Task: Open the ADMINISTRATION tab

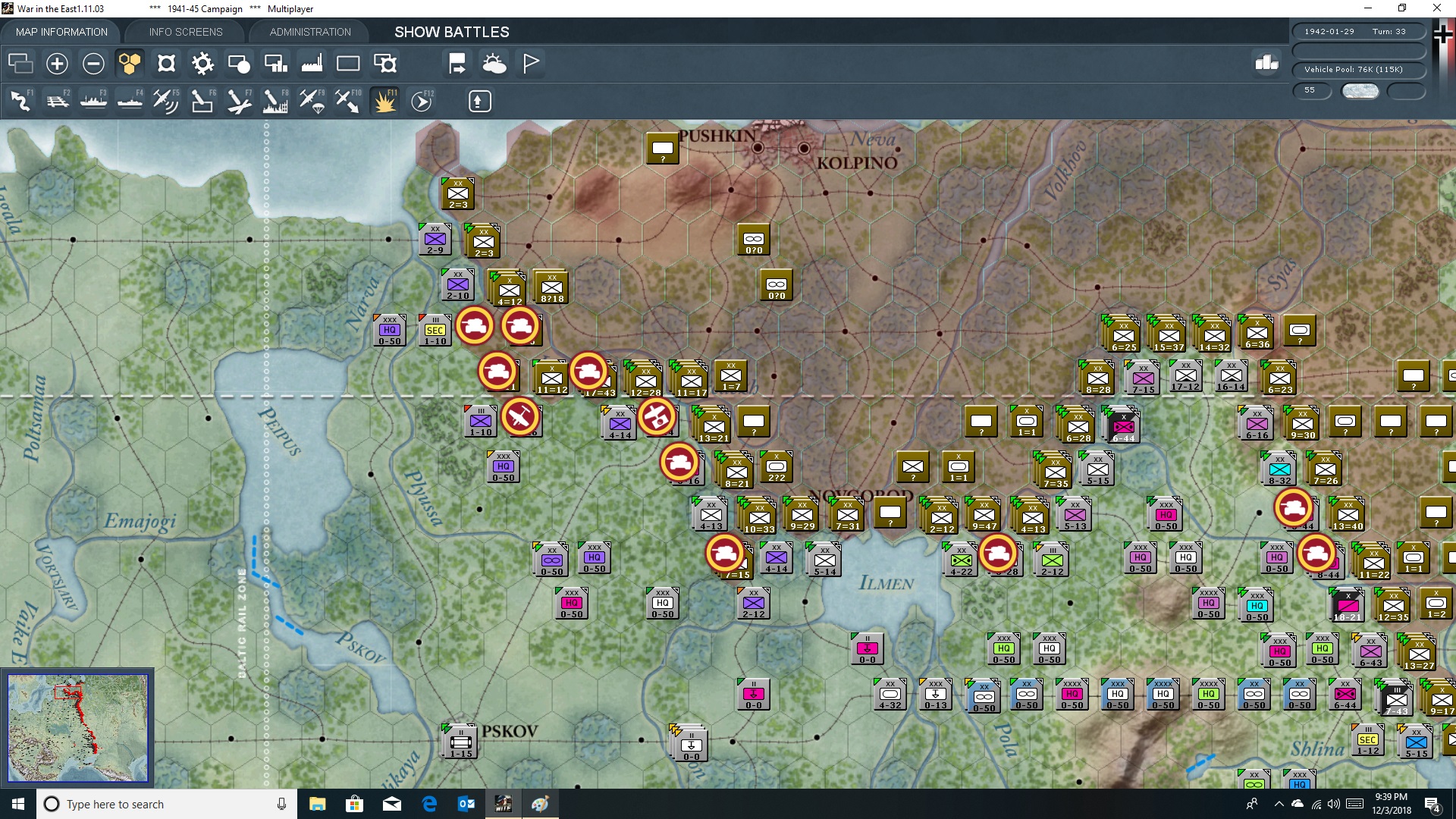Action: [310, 32]
